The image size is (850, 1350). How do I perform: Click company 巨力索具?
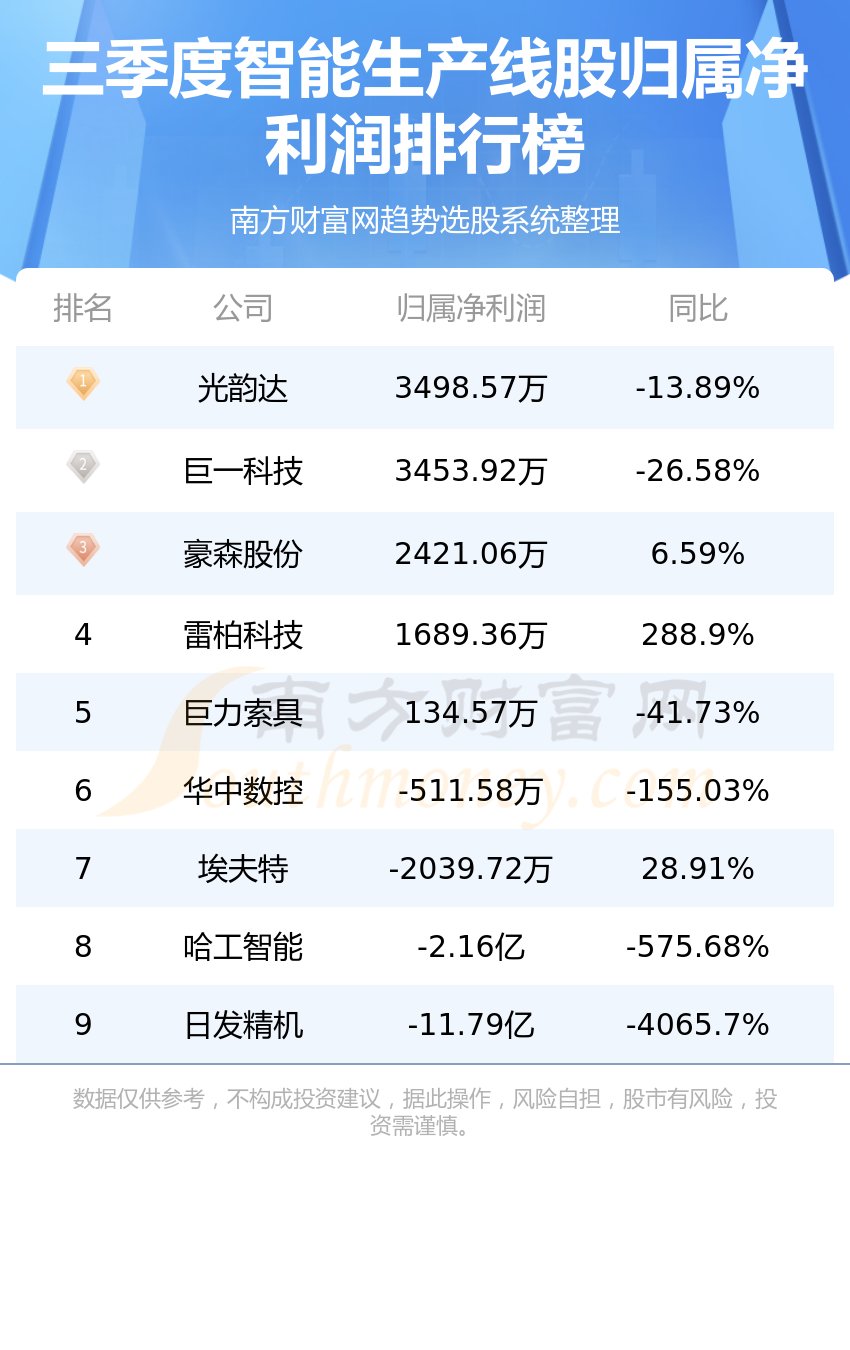point(243,713)
